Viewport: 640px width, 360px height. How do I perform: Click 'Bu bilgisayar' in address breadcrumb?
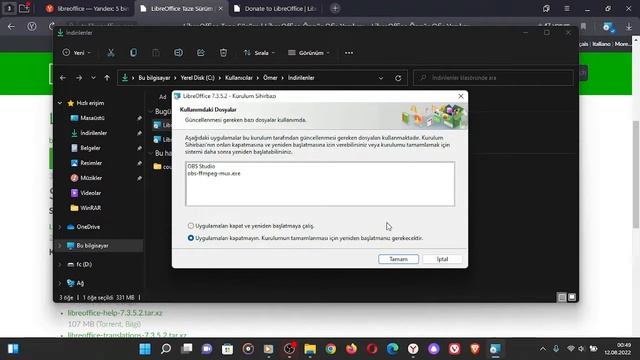pyautogui.click(x=154, y=78)
